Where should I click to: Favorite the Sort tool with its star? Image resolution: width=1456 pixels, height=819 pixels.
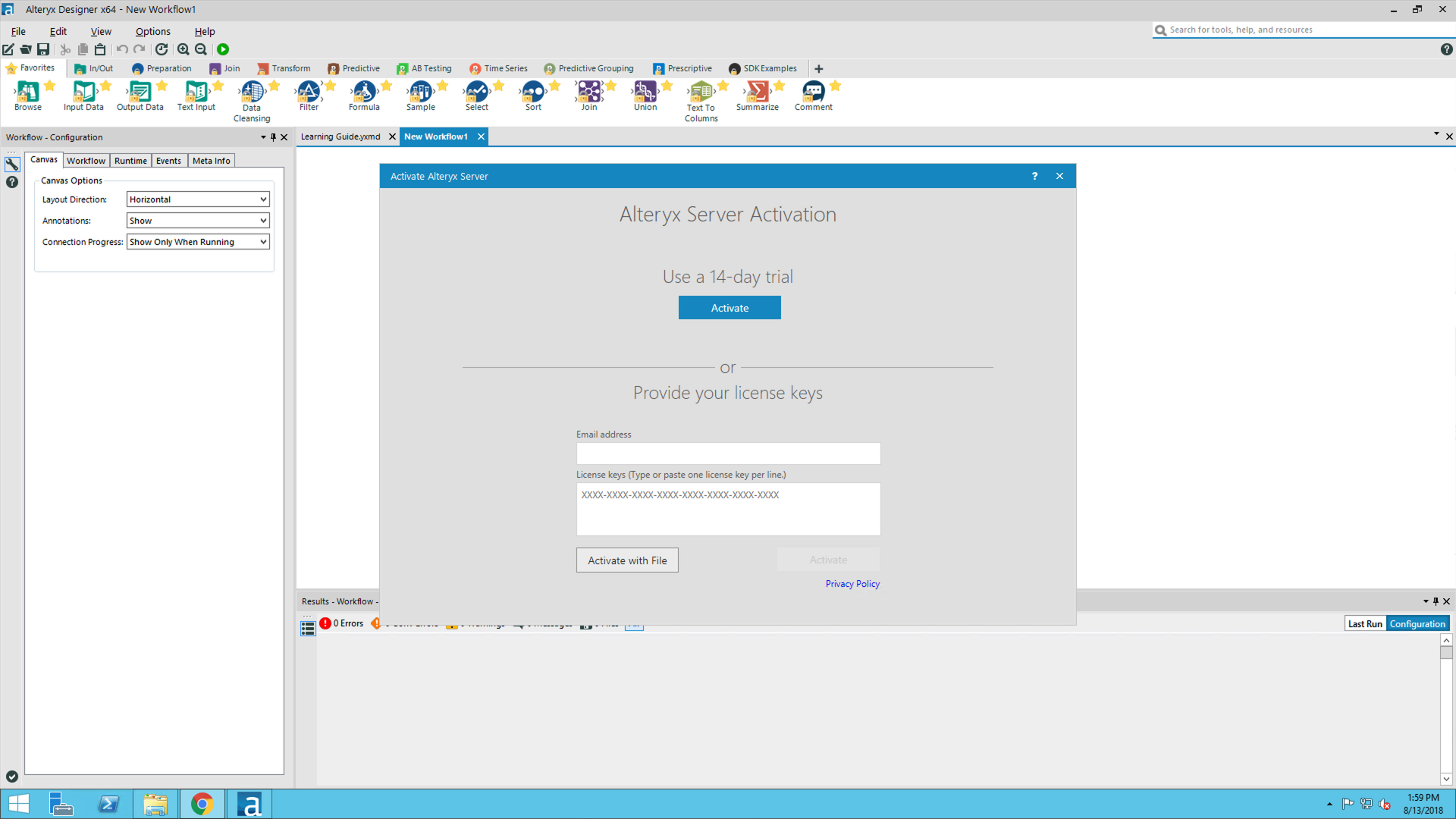click(552, 85)
